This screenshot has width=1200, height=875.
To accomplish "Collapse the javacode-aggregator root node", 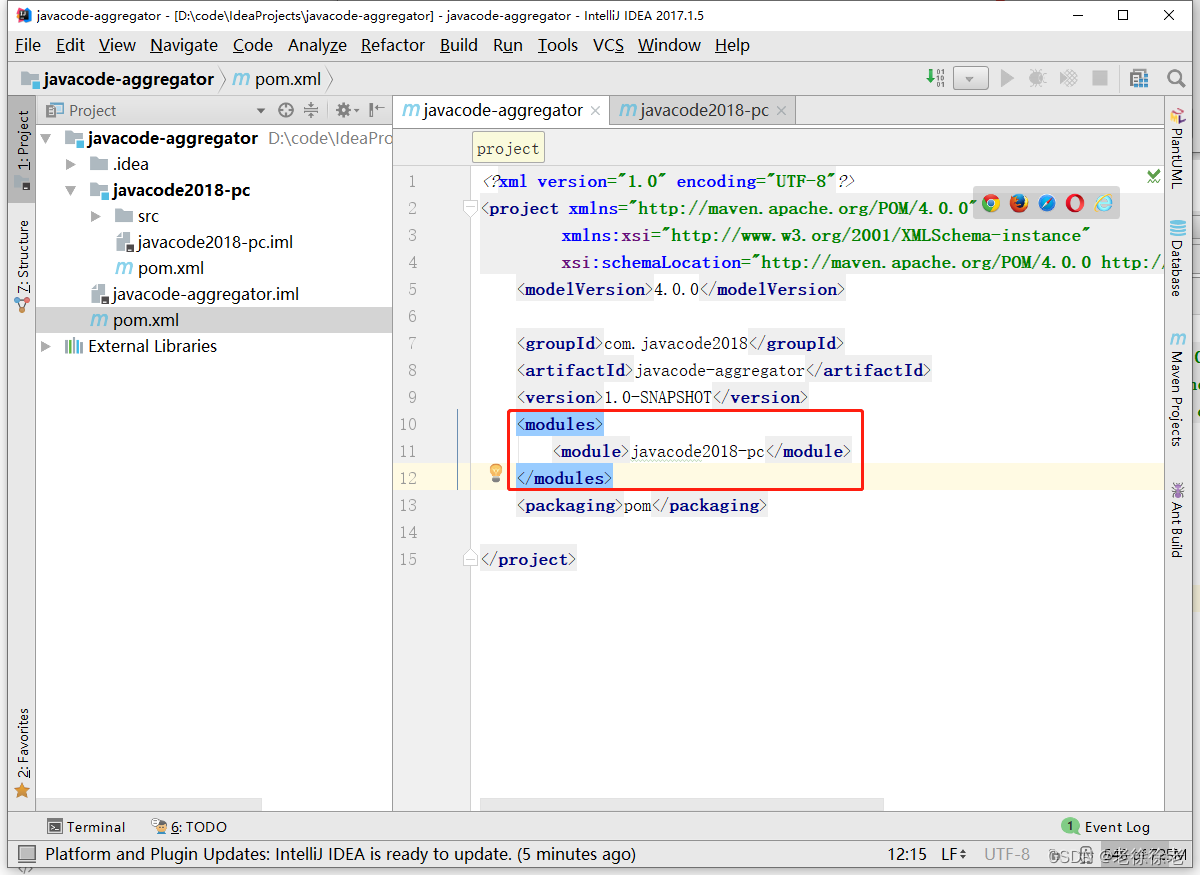I will (46, 138).
